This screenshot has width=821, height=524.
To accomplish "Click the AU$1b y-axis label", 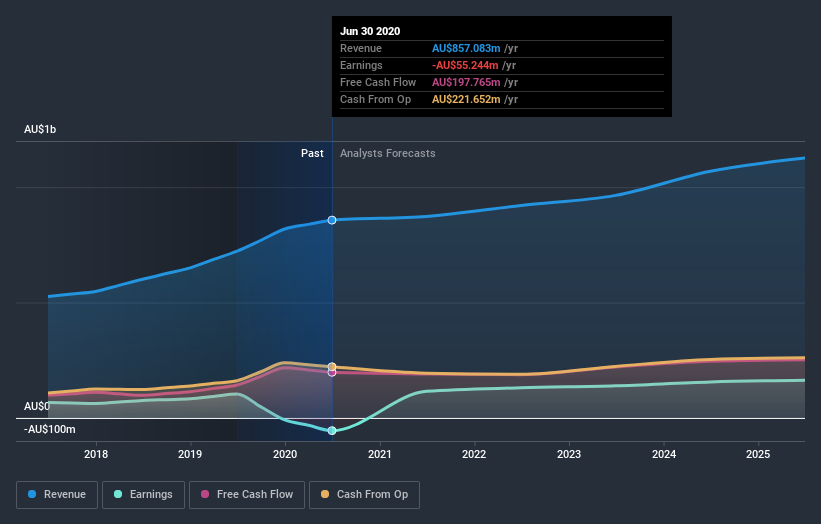I will tap(40, 129).
